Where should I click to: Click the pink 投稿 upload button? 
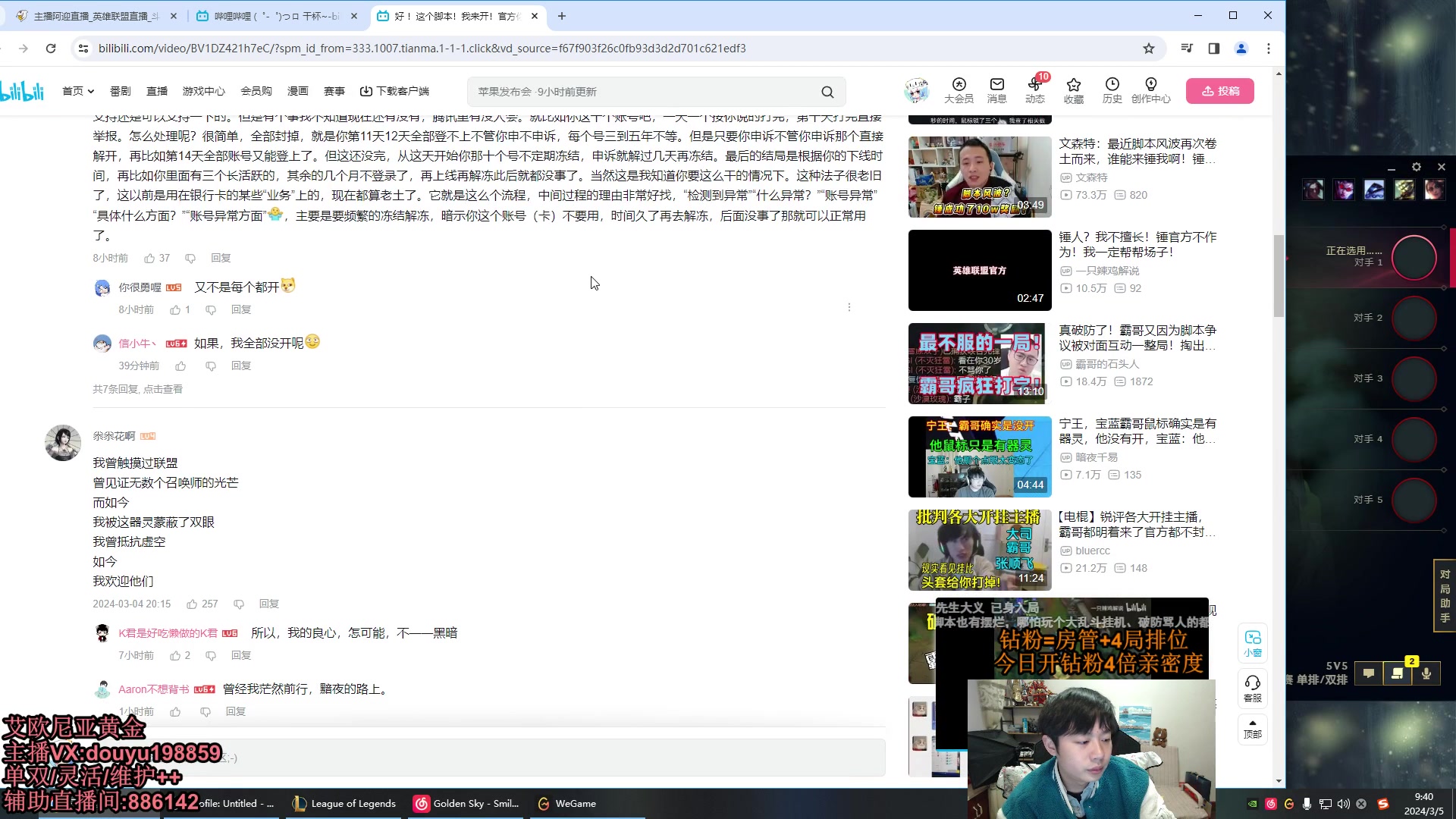tap(1219, 90)
